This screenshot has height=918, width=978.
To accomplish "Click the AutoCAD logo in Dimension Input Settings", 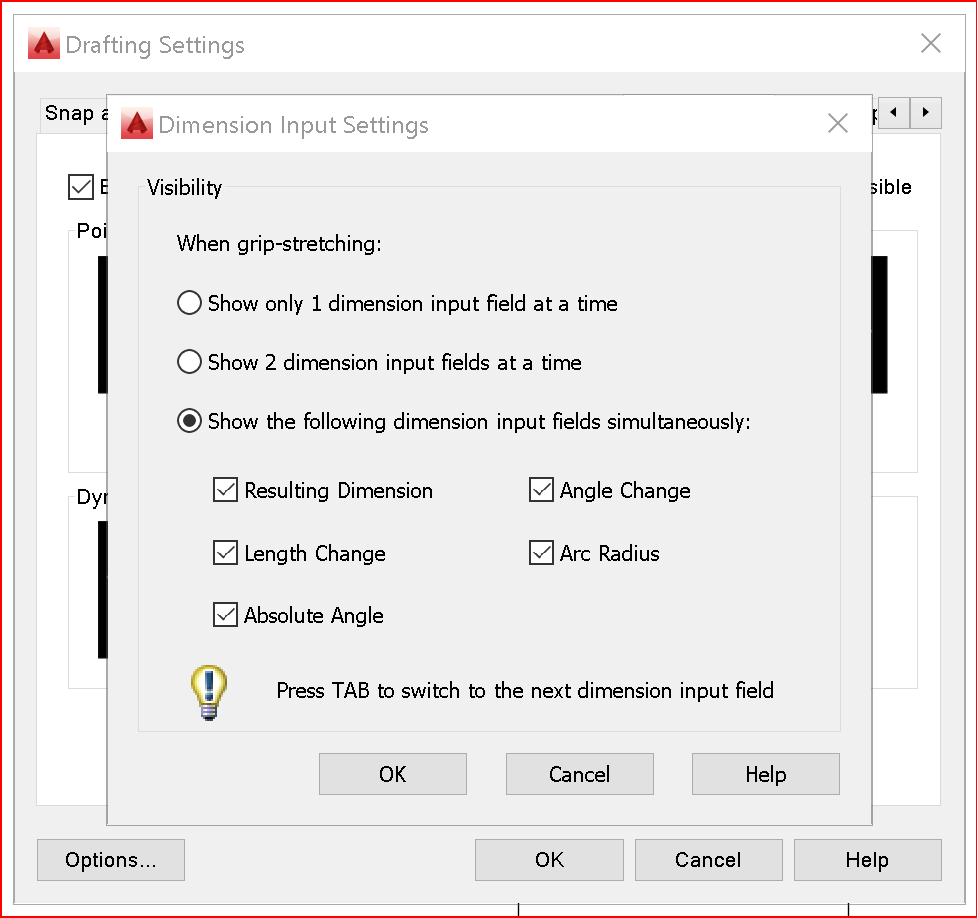I will click(x=137, y=123).
